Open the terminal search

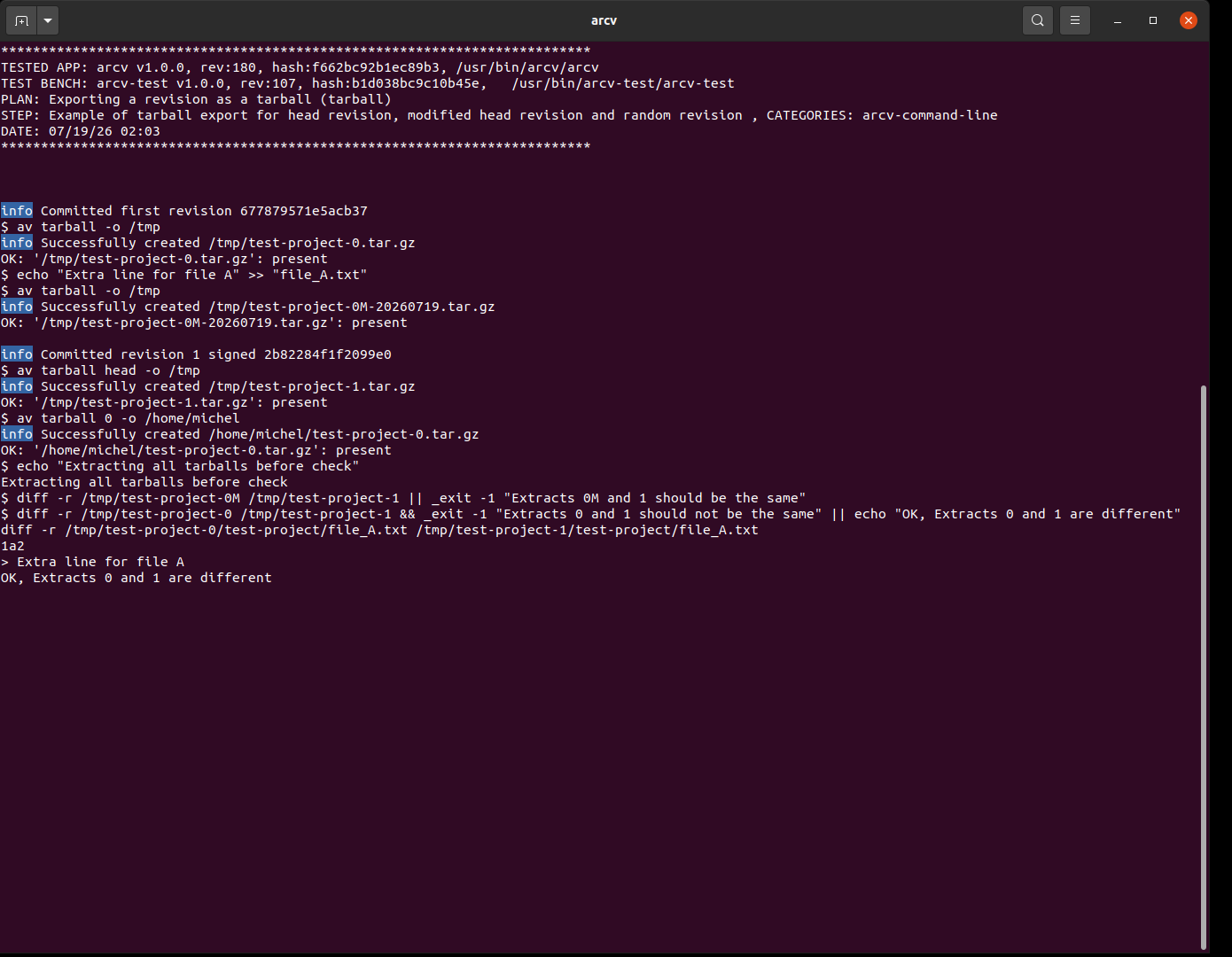1038,20
